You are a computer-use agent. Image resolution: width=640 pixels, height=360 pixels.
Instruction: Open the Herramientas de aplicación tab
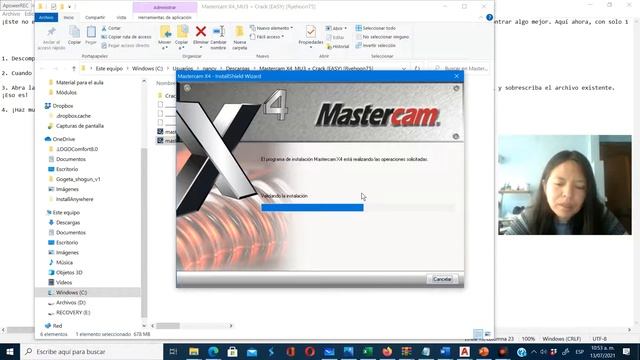click(x=164, y=18)
